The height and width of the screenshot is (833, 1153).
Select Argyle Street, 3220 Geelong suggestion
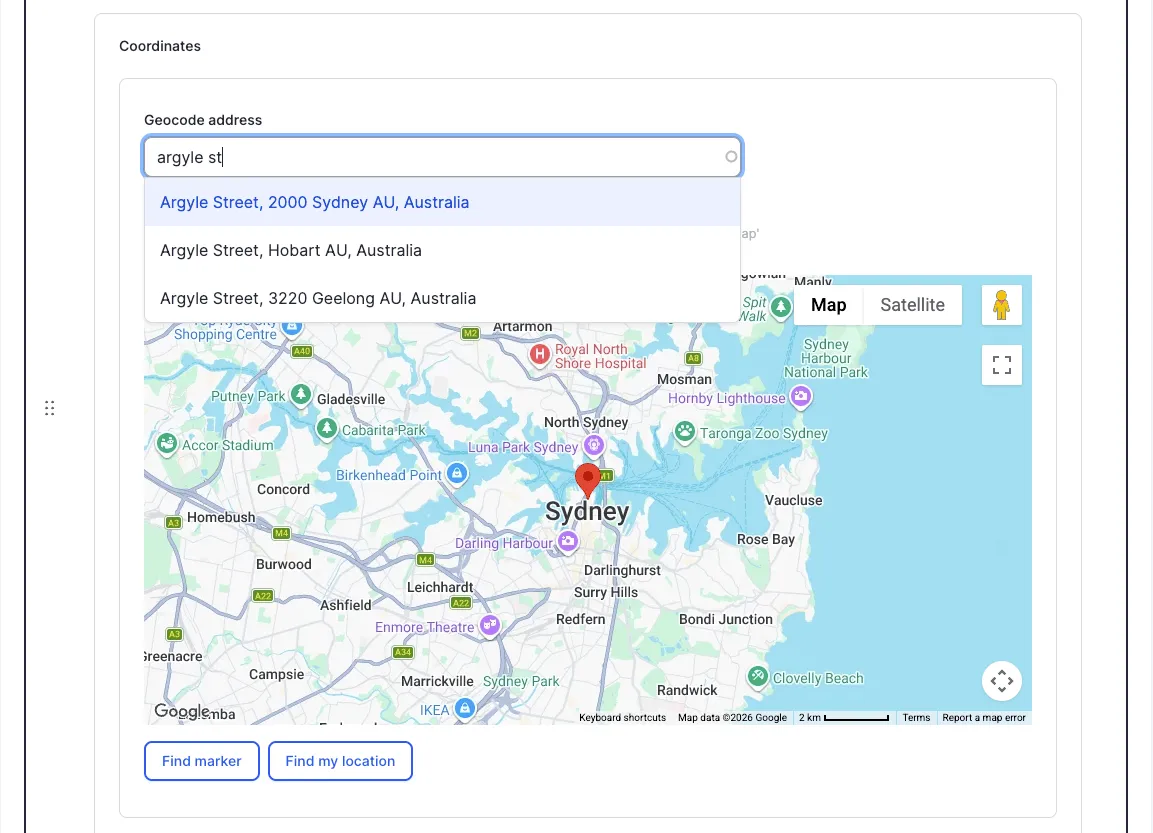(x=443, y=298)
